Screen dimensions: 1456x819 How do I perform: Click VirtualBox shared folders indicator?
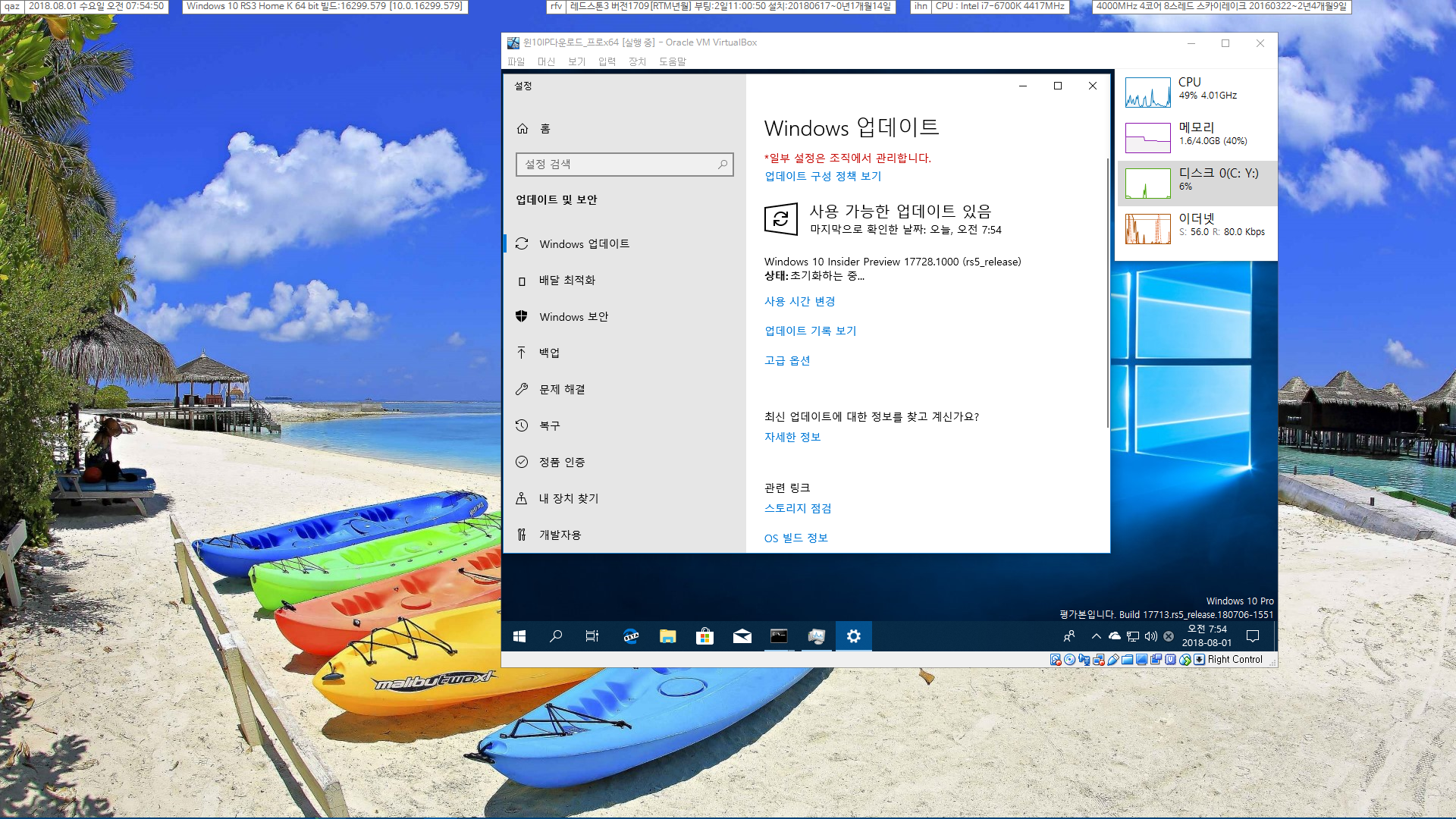click(1128, 660)
